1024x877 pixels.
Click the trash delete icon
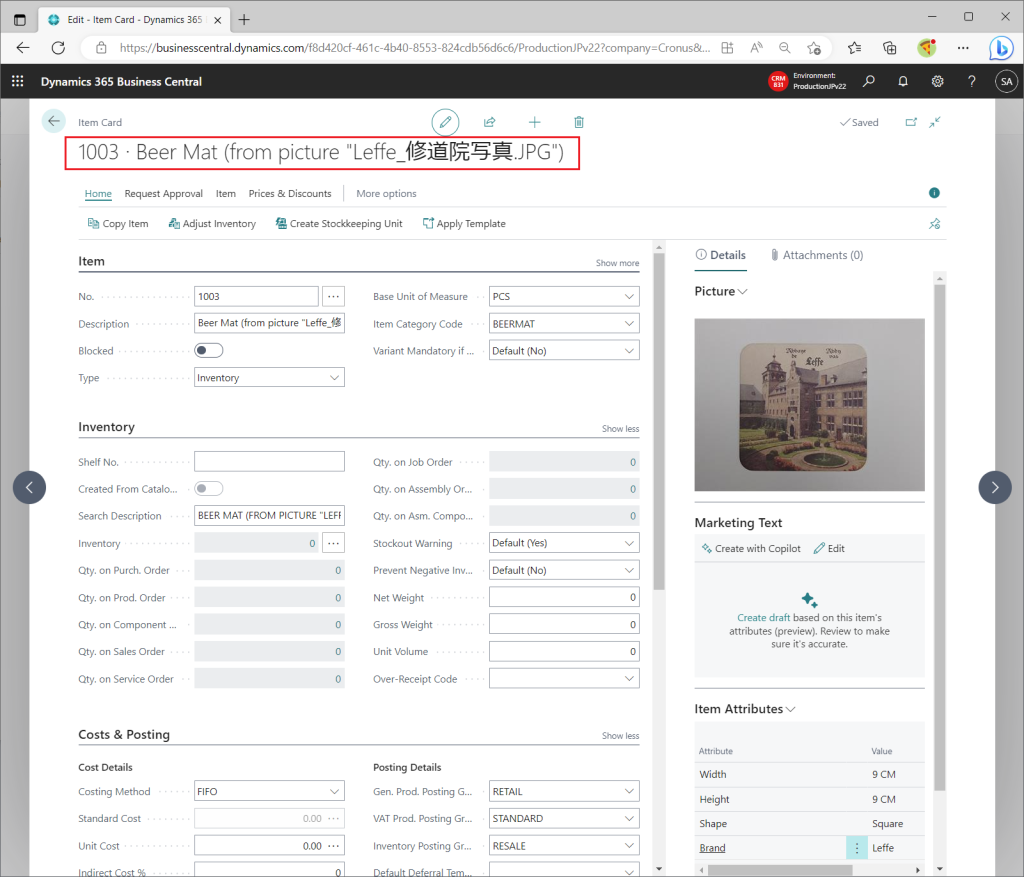click(x=579, y=122)
